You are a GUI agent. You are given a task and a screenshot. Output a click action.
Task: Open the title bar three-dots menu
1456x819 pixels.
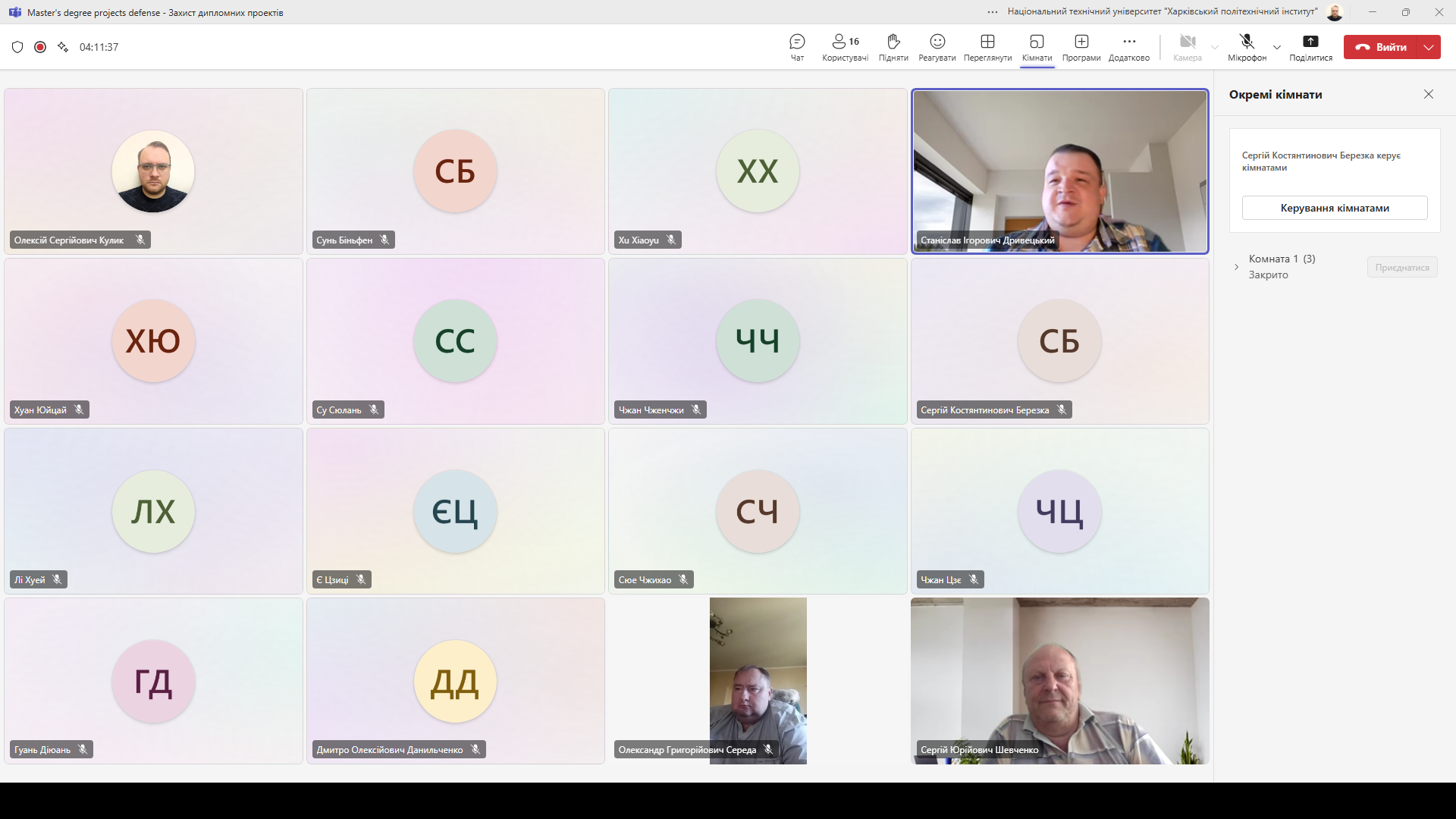coord(993,12)
